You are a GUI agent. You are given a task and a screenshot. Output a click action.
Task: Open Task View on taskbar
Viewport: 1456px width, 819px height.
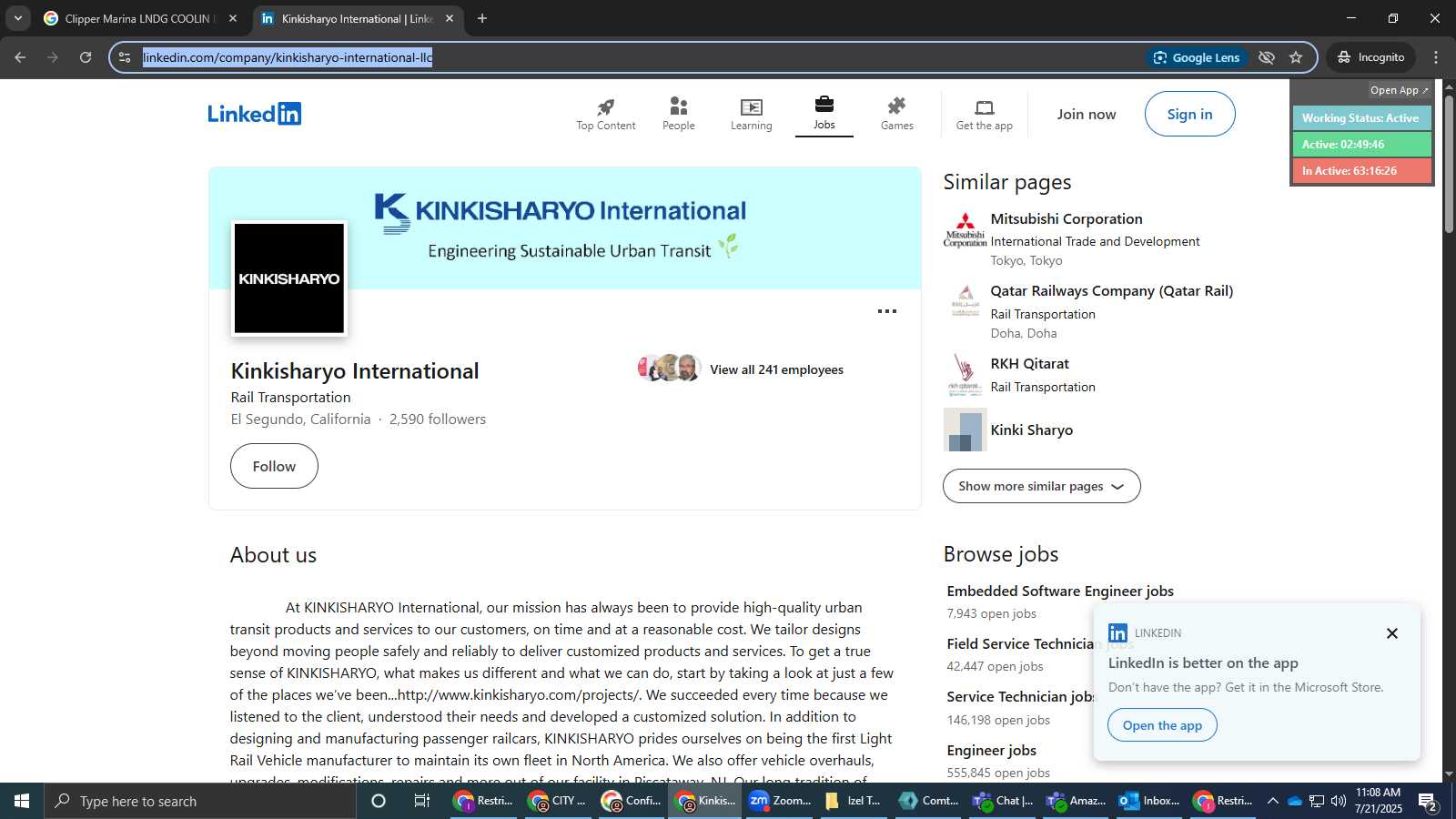click(x=422, y=801)
